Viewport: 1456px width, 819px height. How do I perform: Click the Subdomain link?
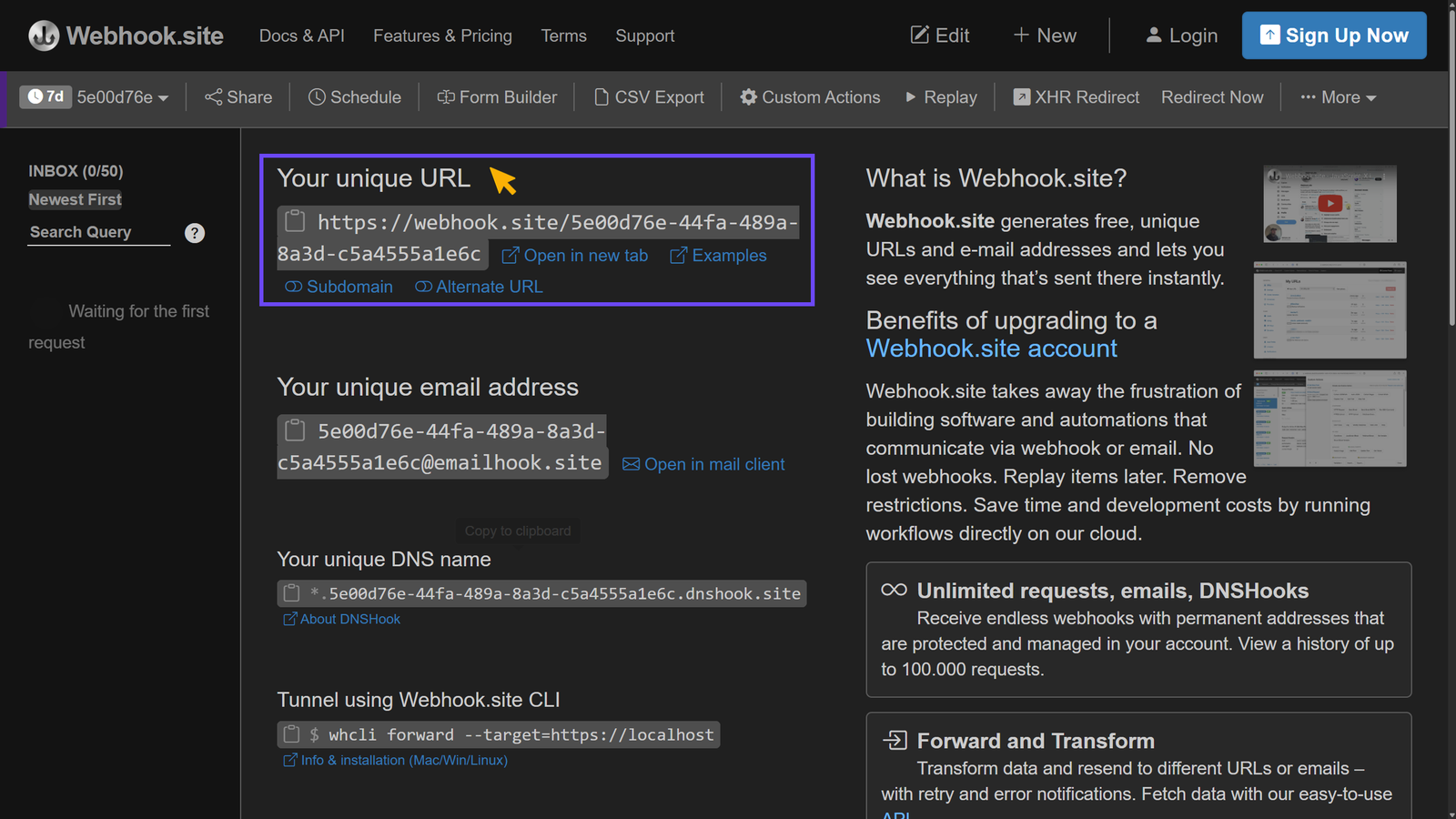coord(339,287)
